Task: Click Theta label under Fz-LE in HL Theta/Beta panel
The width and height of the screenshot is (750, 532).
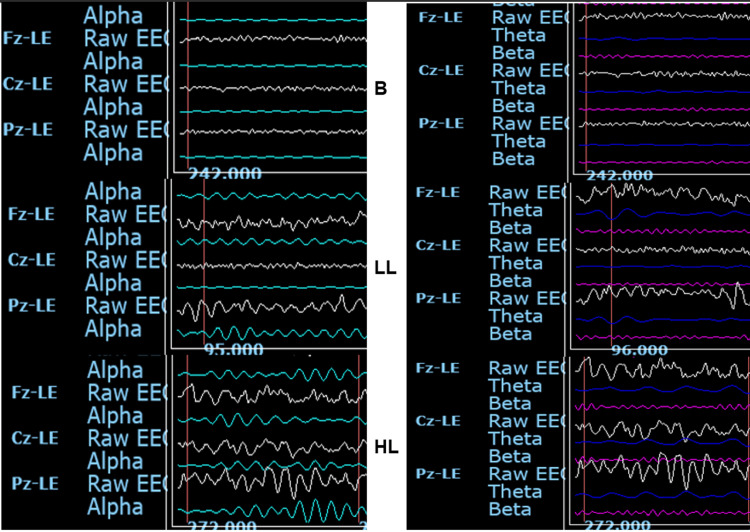Action: tap(515, 386)
